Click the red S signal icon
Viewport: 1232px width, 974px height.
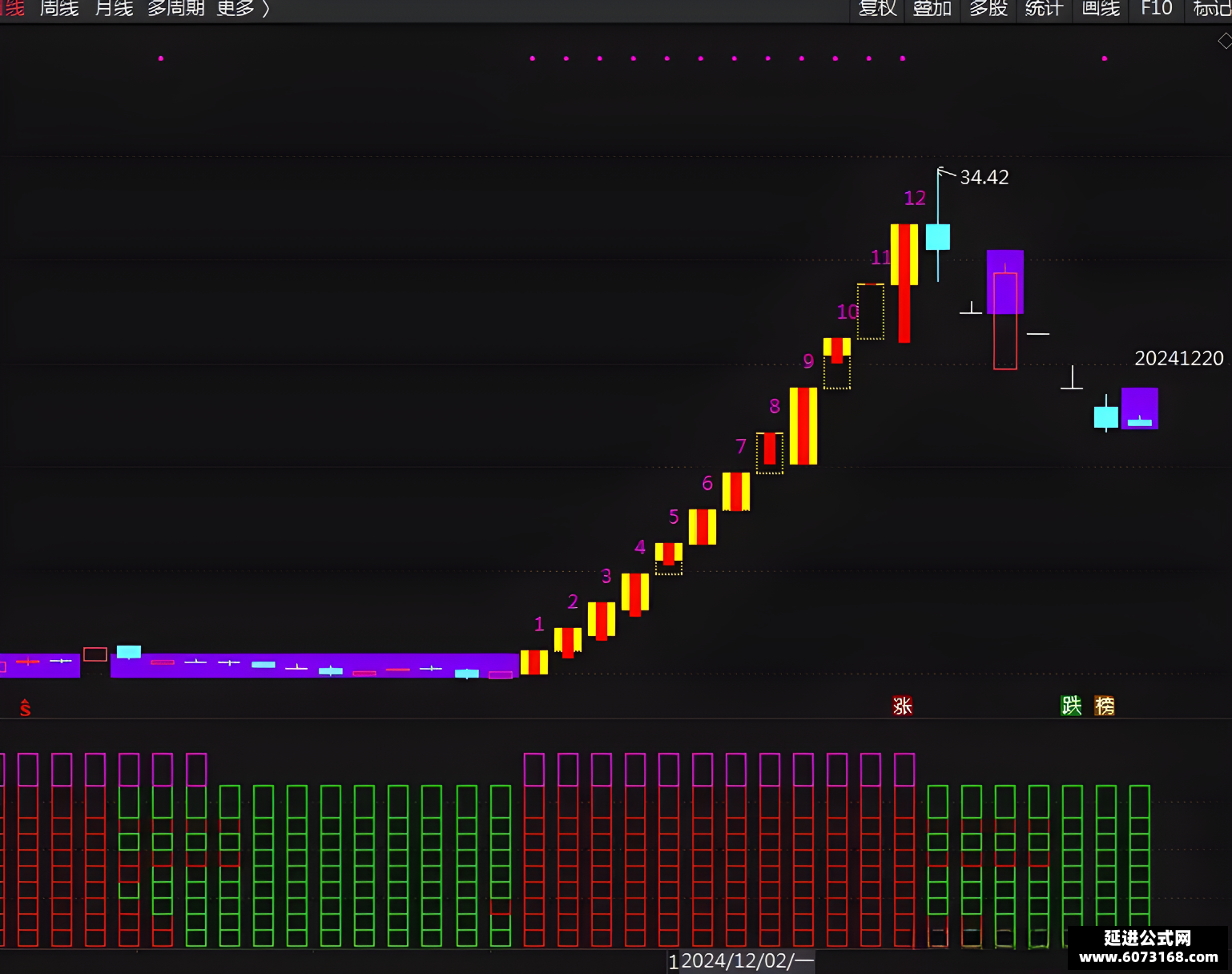click(26, 708)
